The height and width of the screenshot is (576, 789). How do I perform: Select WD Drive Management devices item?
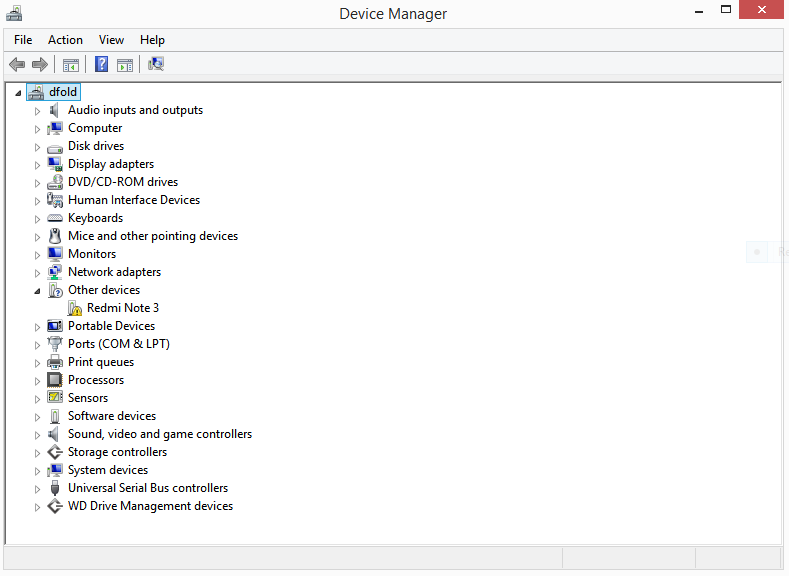coord(150,506)
